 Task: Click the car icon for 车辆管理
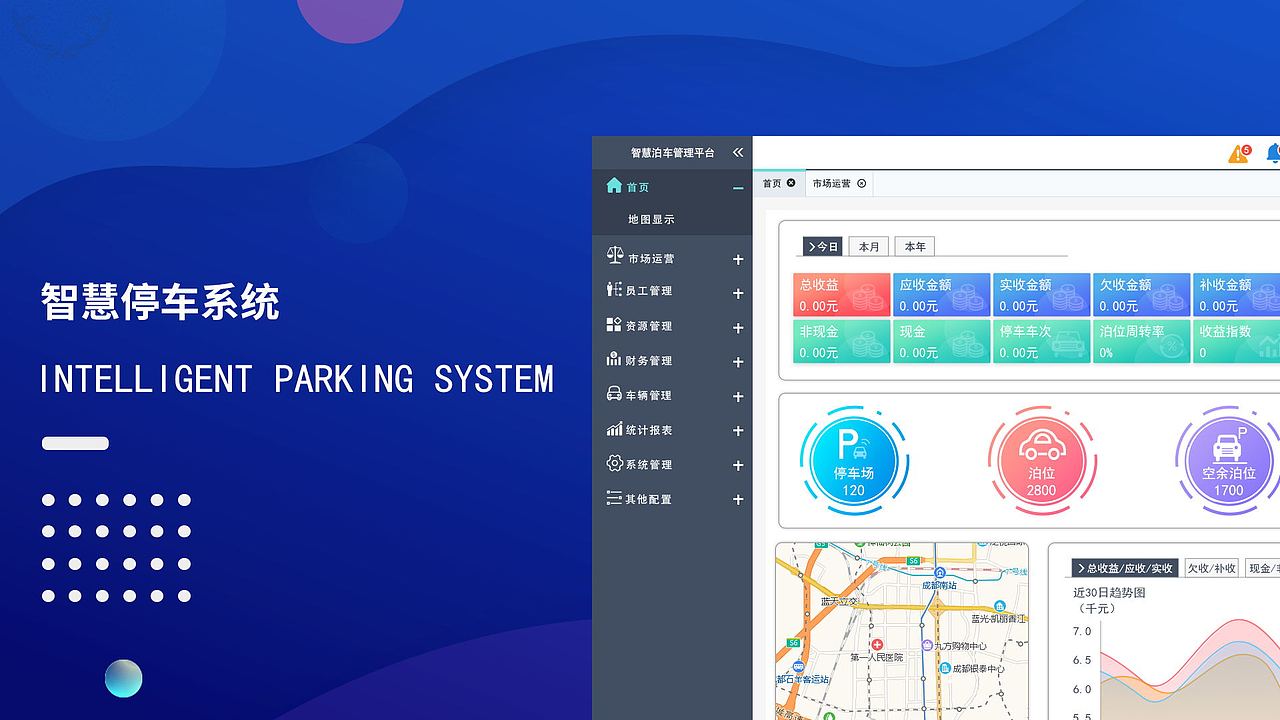pyautogui.click(x=614, y=394)
